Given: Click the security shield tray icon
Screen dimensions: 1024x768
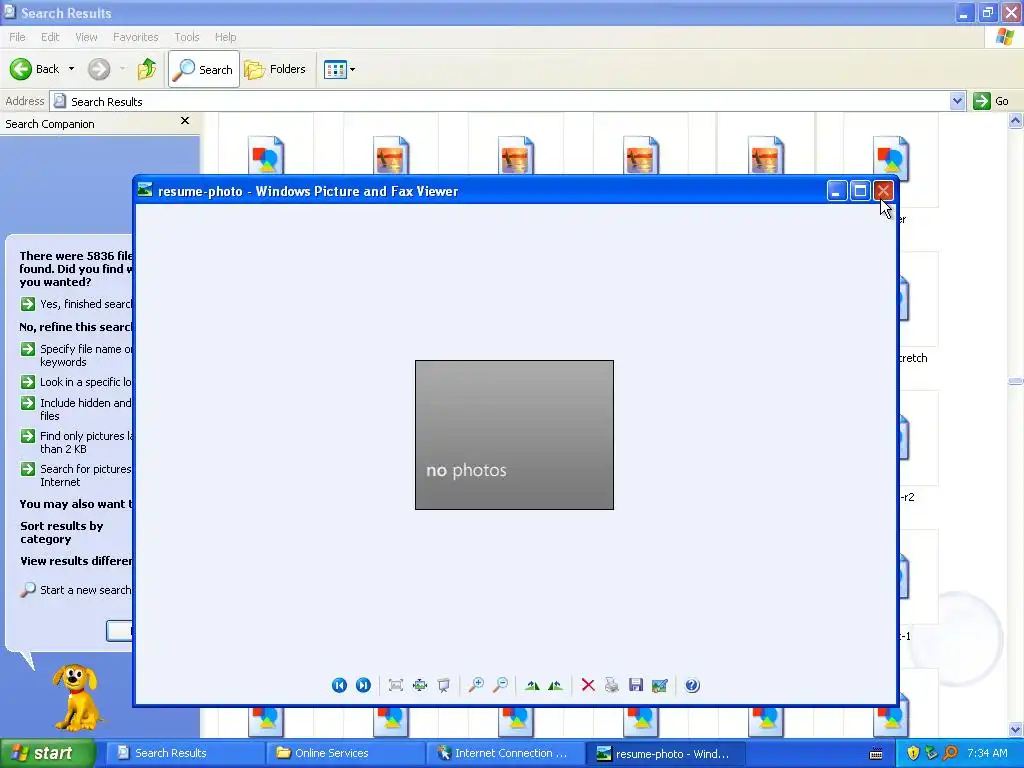Looking at the screenshot, I should tap(913, 753).
